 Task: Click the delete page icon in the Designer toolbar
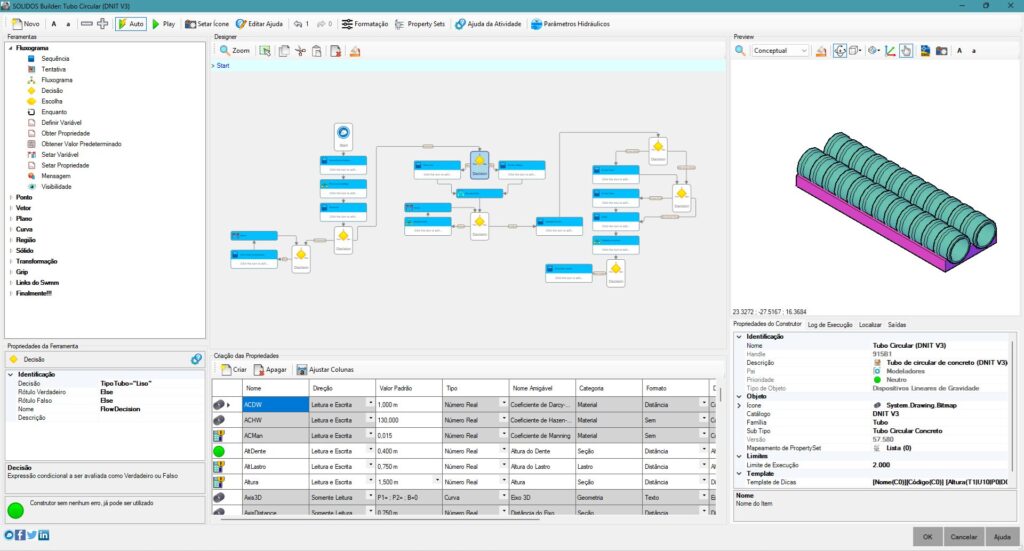(x=336, y=50)
